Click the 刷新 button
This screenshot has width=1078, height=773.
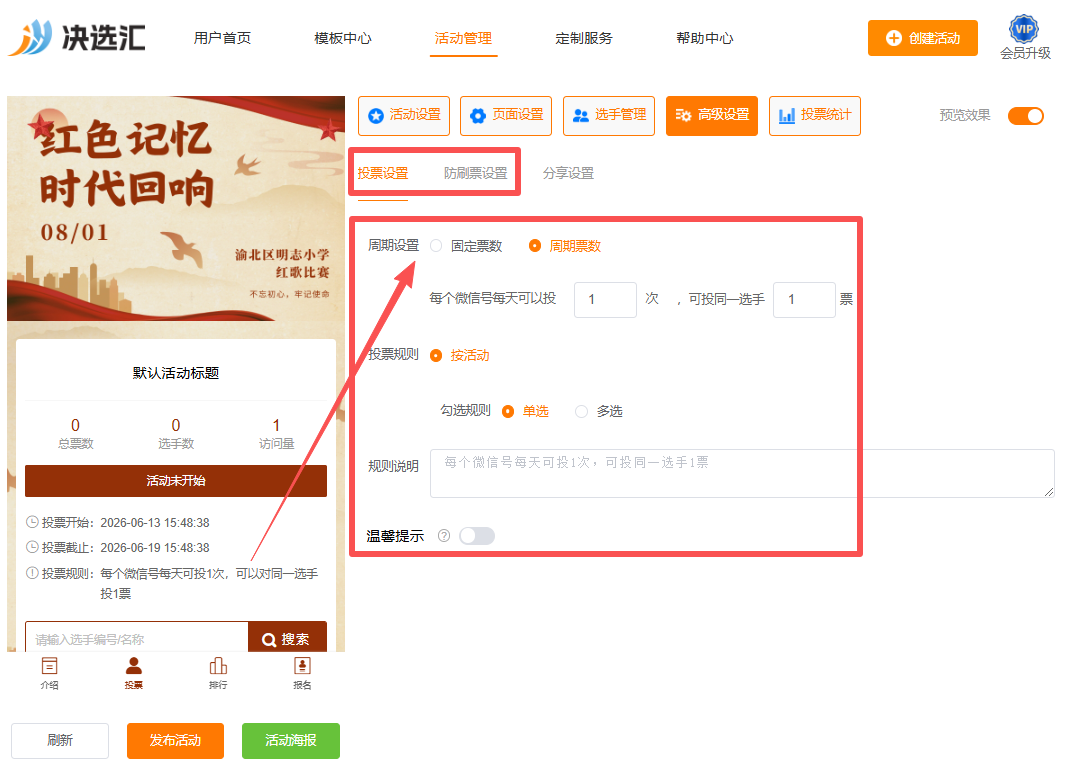click(x=60, y=741)
